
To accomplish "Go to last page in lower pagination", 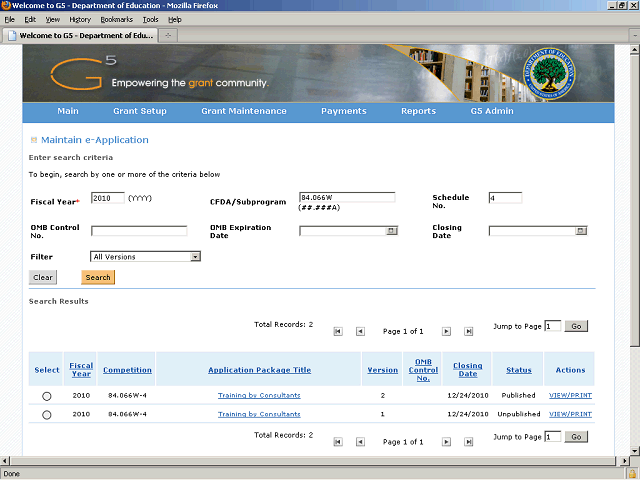I will pyautogui.click(x=469, y=442).
